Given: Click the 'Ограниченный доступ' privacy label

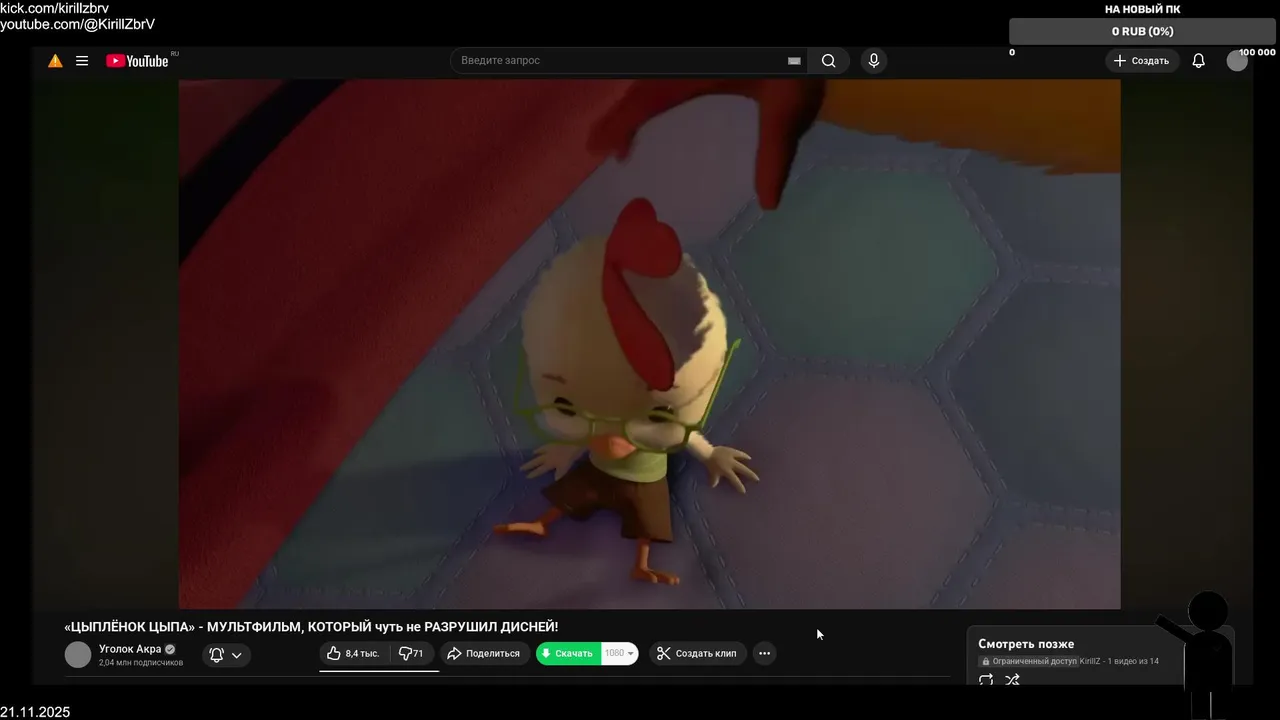Looking at the screenshot, I should [1028, 661].
